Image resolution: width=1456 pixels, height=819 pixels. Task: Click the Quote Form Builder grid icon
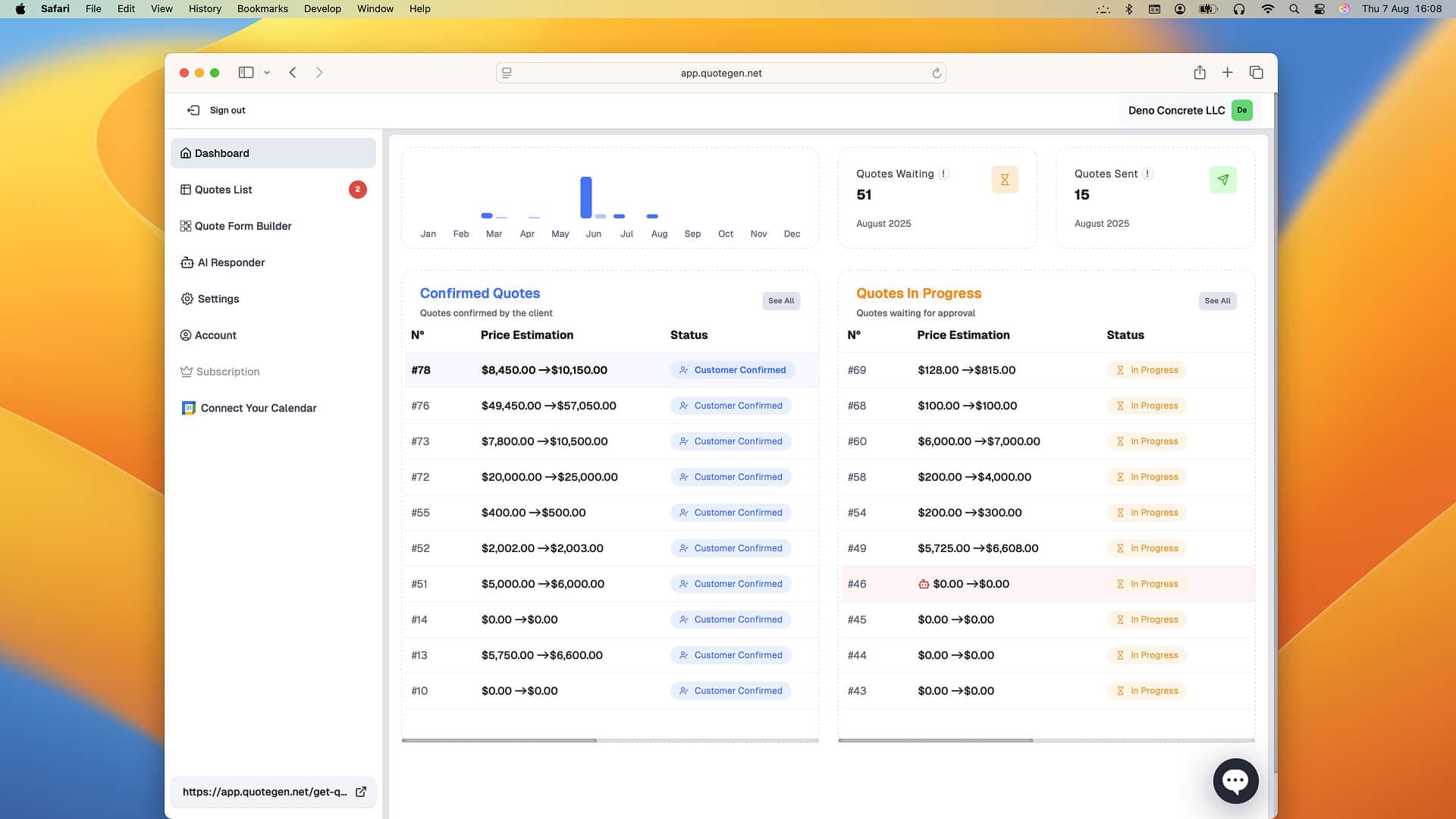[x=185, y=226]
